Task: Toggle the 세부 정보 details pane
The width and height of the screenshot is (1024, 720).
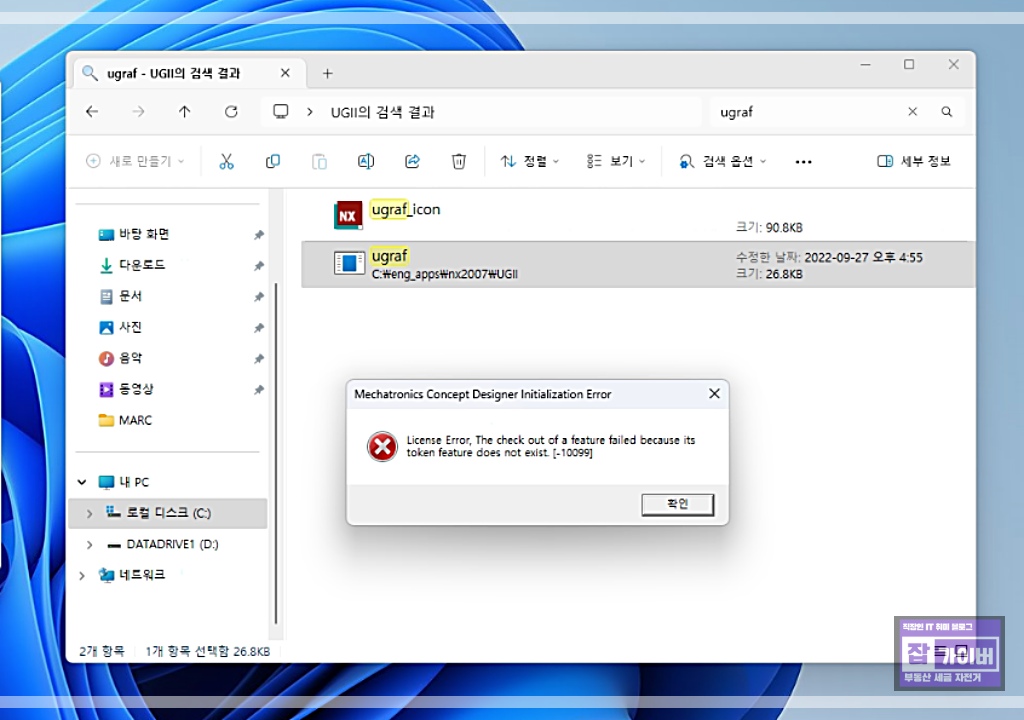Action: pyautogui.click(x=914, y=161)
